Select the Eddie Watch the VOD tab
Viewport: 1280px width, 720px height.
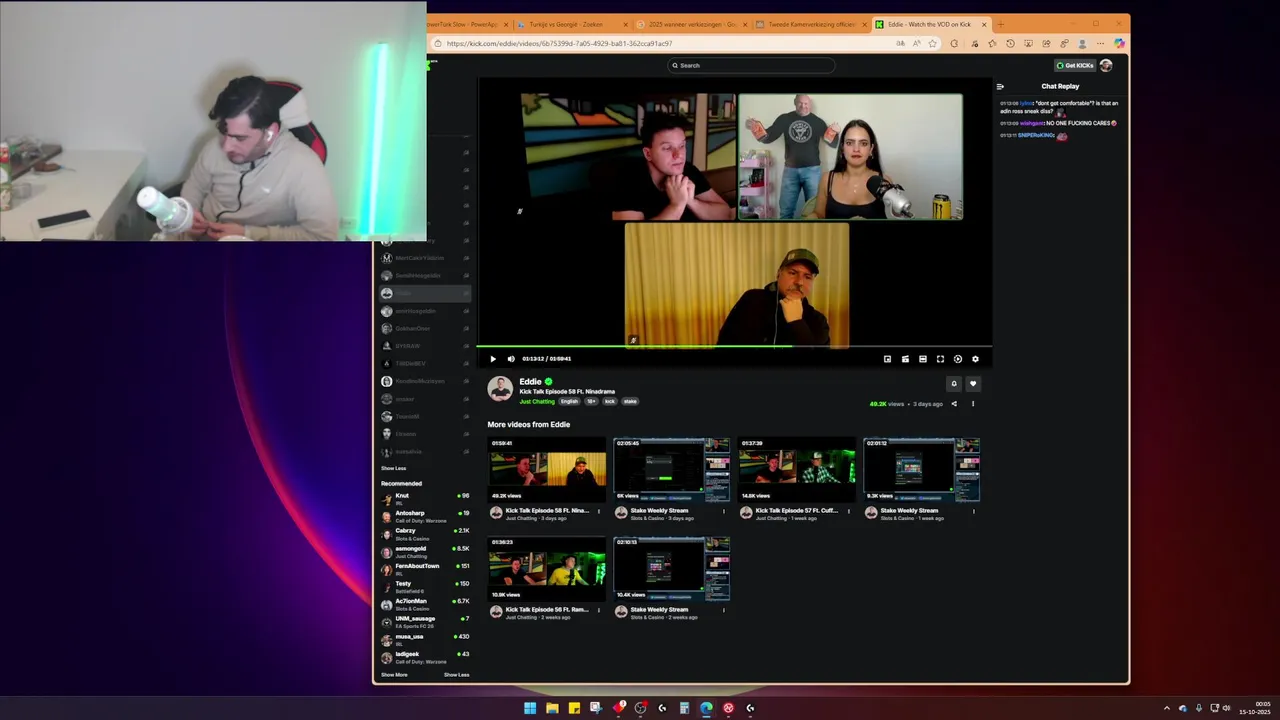point(931,24)
